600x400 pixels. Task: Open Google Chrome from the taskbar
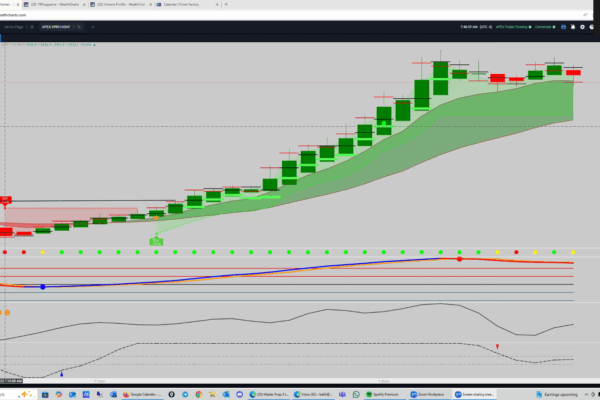point(199,394)
